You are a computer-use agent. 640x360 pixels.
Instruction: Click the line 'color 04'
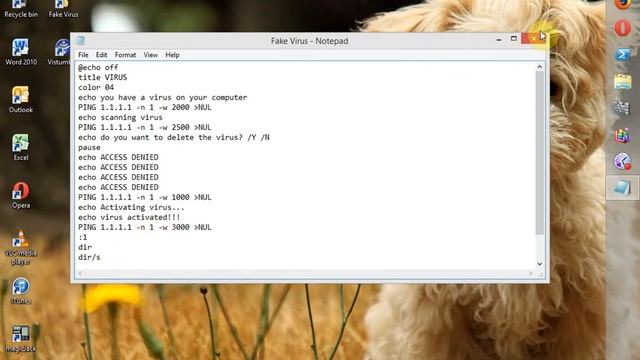(x=96, y=87)
